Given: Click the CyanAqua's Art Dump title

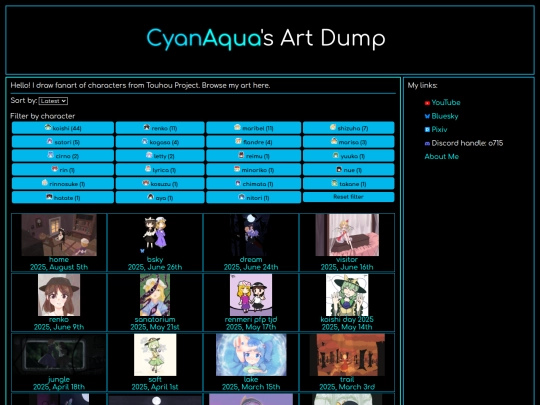Looking at the screenshot, I should coord(266,38).
